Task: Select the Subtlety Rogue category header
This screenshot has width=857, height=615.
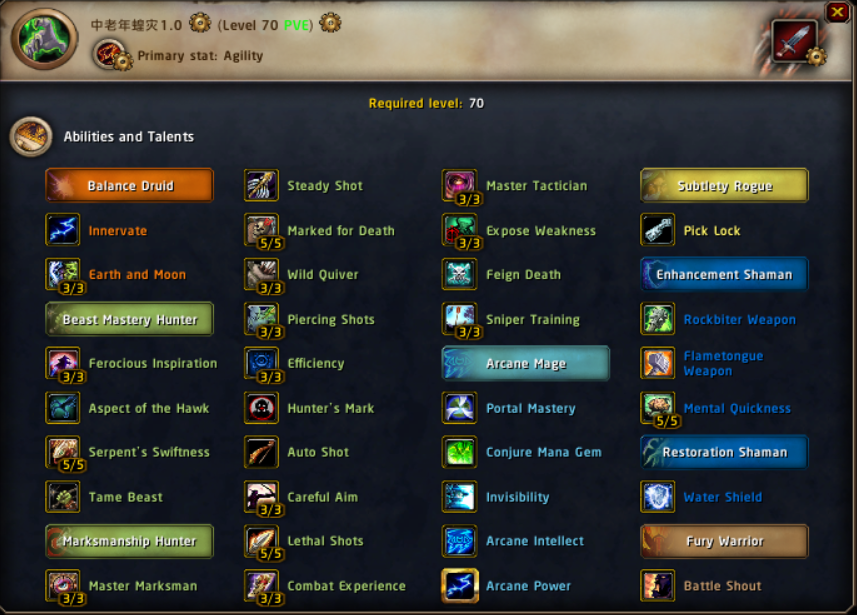Action: [x=724, y=185]
